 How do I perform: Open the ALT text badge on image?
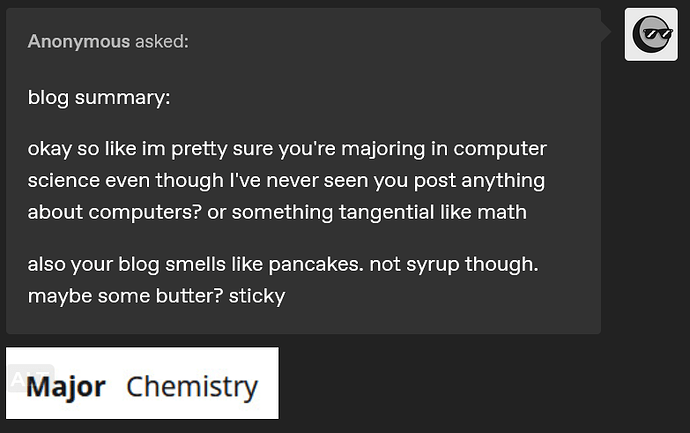point(30,378)
